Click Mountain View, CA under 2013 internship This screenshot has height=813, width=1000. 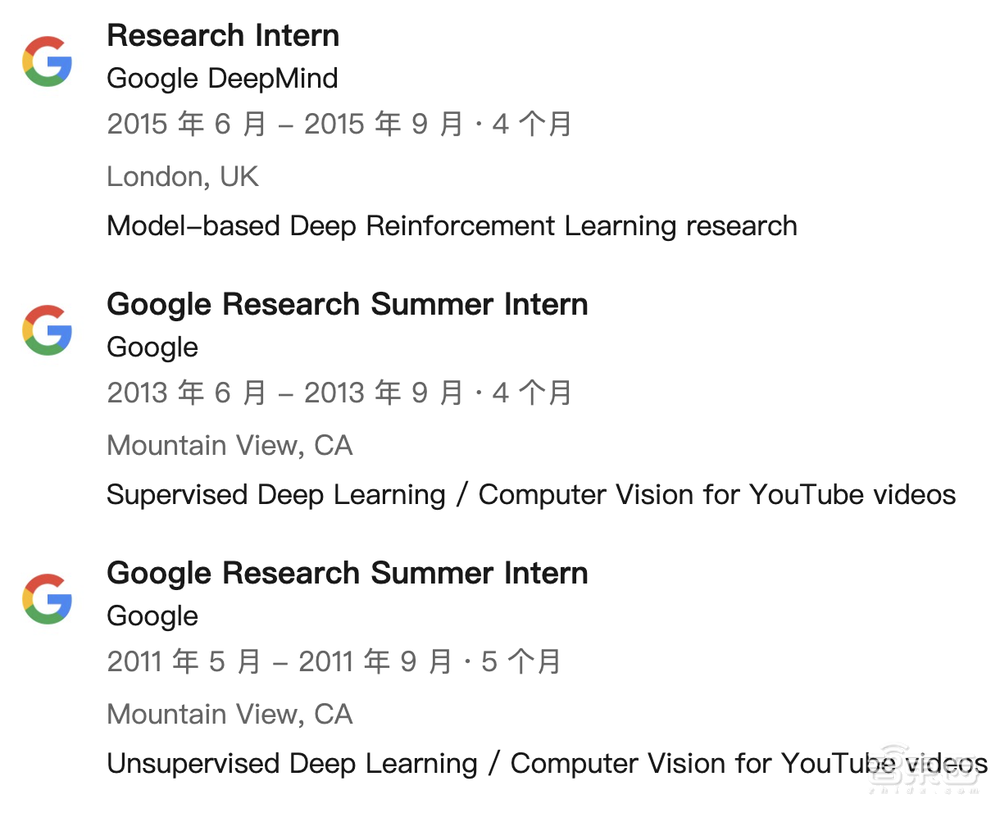pos(229,445)
